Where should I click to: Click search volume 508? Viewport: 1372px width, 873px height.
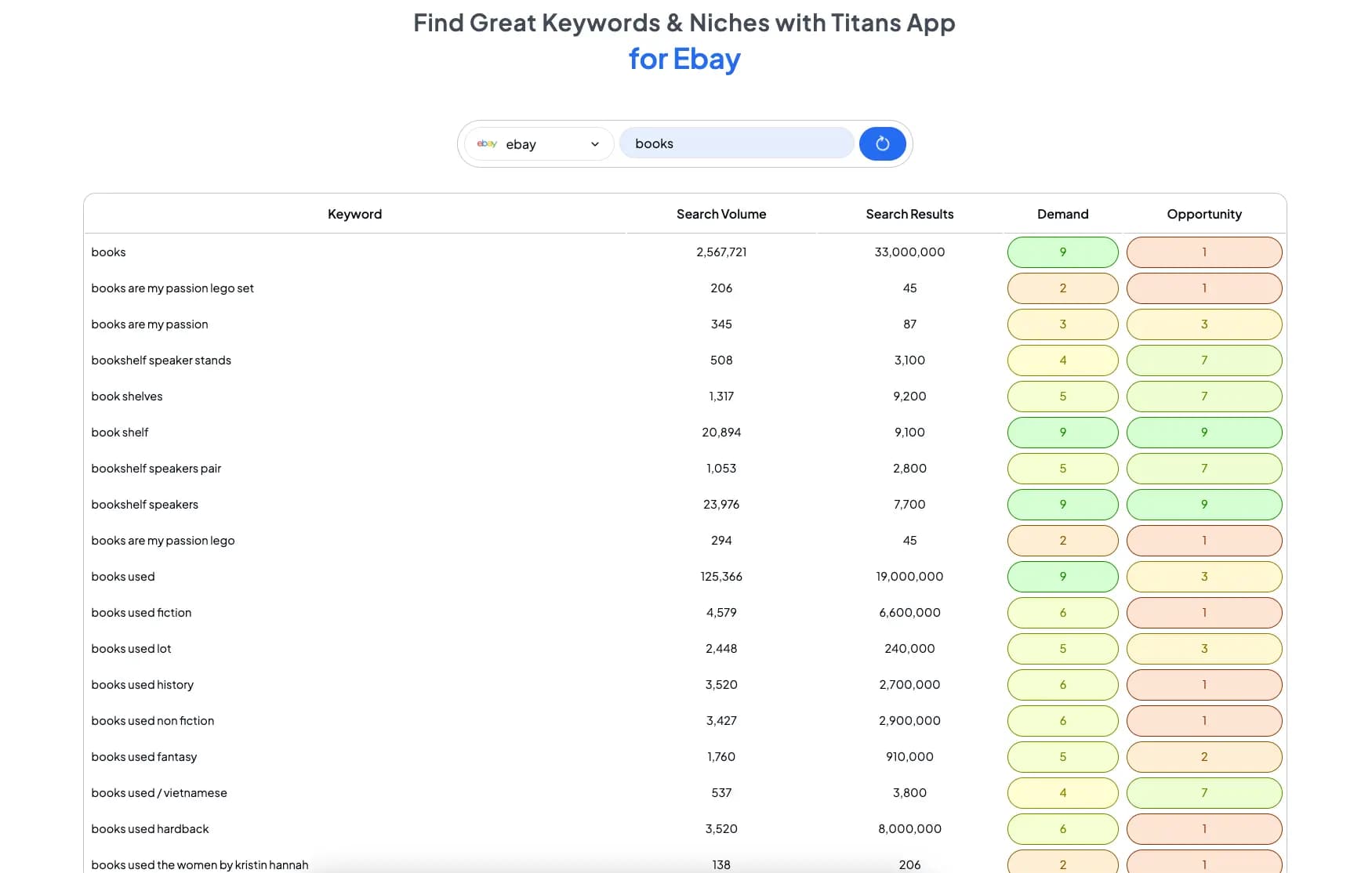point(721,360)
